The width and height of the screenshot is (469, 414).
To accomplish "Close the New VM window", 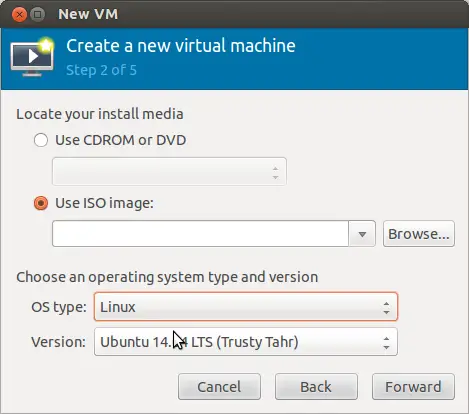I will pos(19,15).
